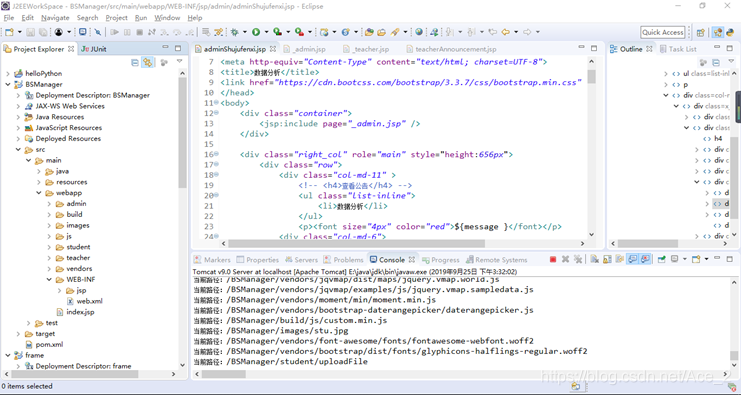Image resolution: width=741 pixels, height=395 pixels.
Task: Click the Search flashlight toolbar icon
Action: [395, 32]
